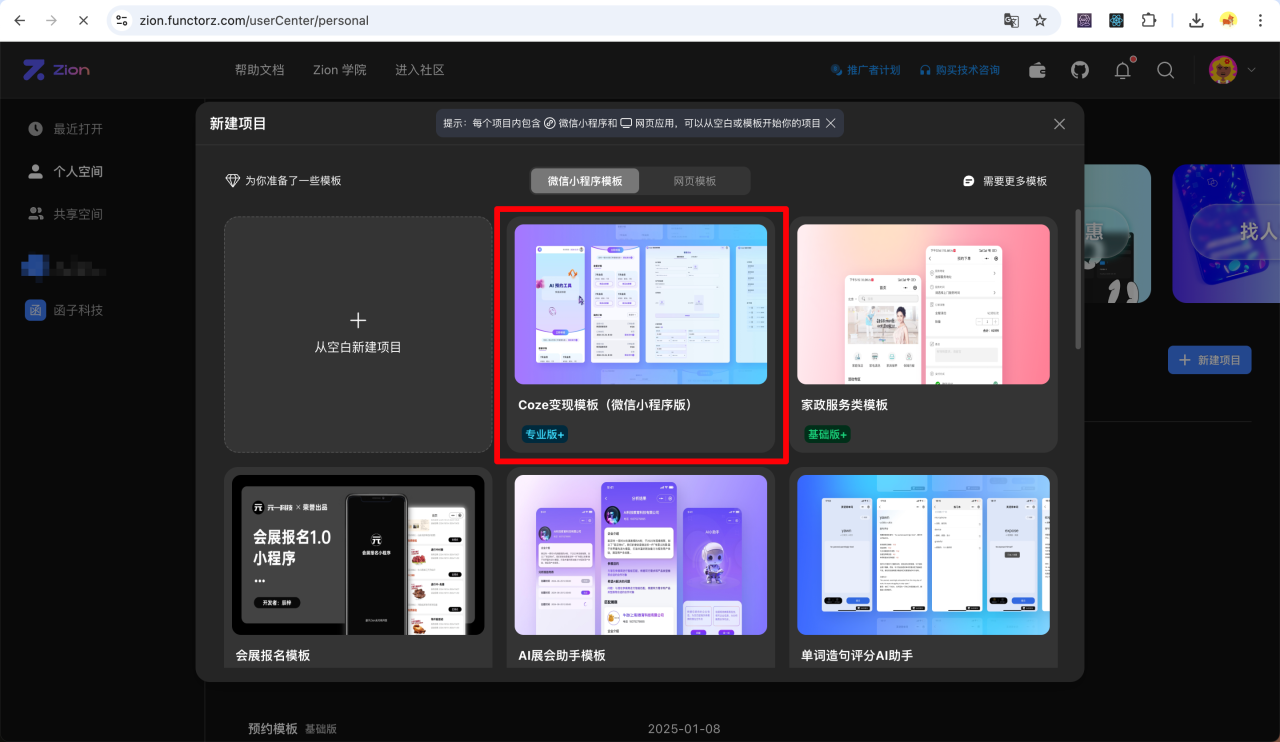Click 从空白新建项目 card
Image resolution: width=1280 pixels, height=742 pixels.
click(358, 334)
